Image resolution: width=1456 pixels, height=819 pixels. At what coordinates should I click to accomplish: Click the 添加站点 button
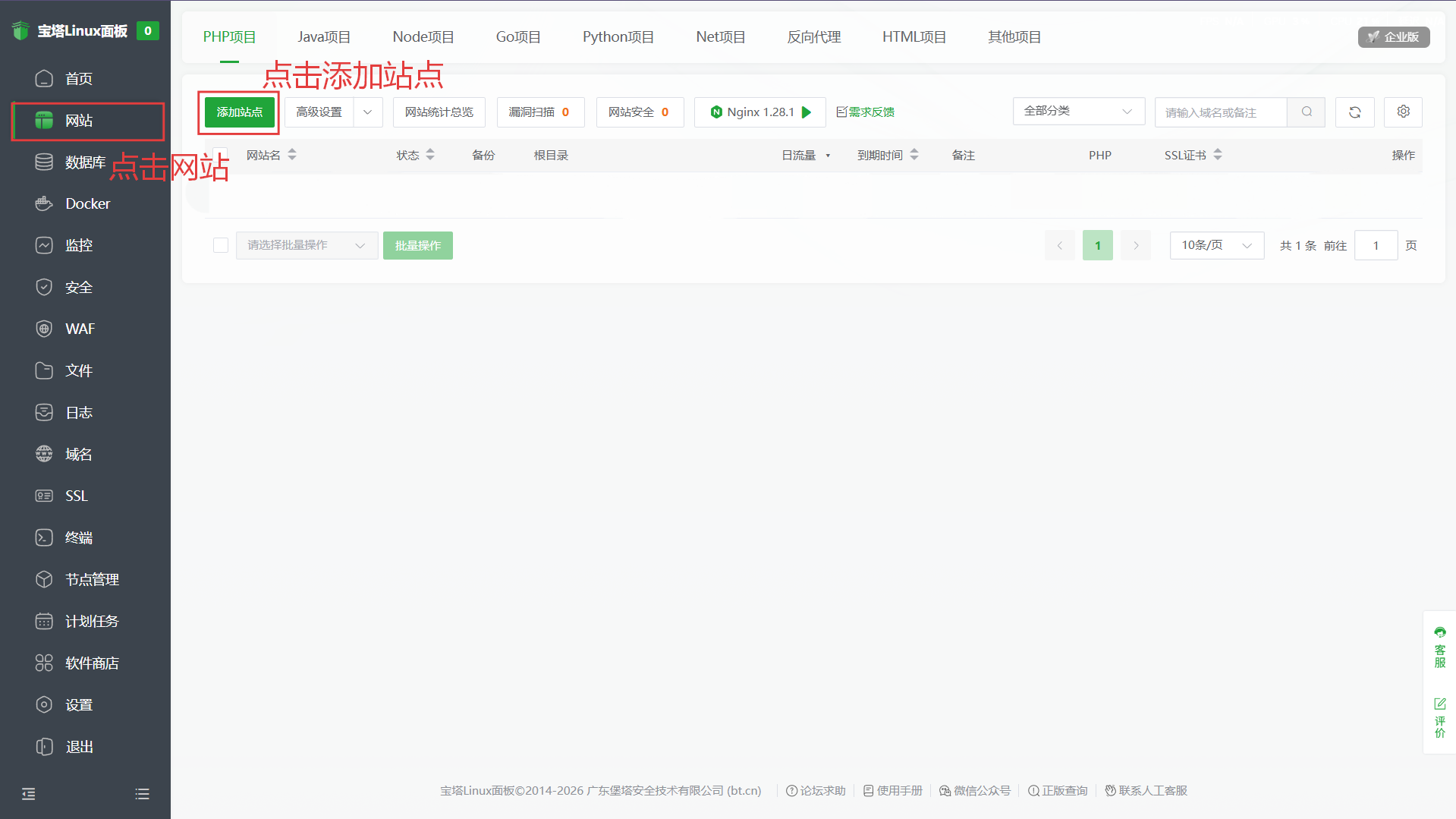click(239, 112)
